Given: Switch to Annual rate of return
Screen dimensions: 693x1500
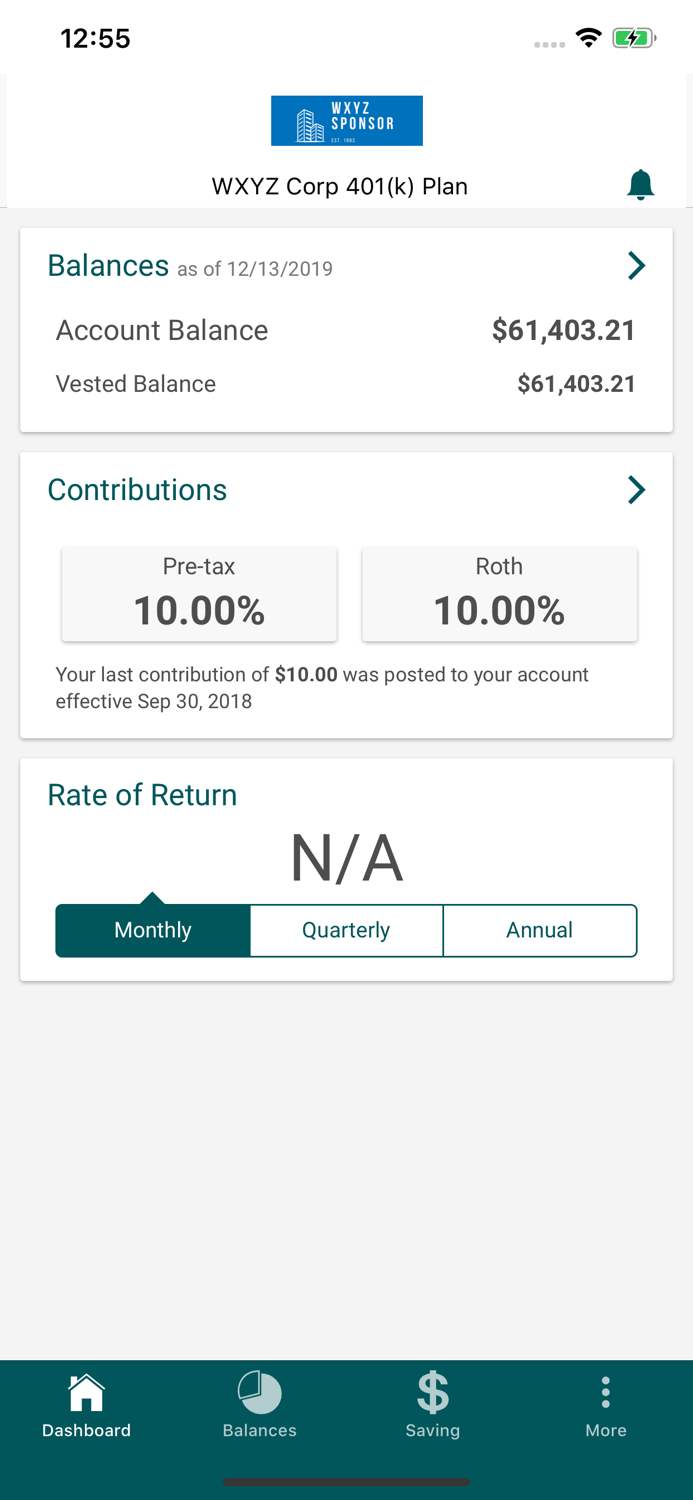Looking at the screenshot, I should (539, 930).
